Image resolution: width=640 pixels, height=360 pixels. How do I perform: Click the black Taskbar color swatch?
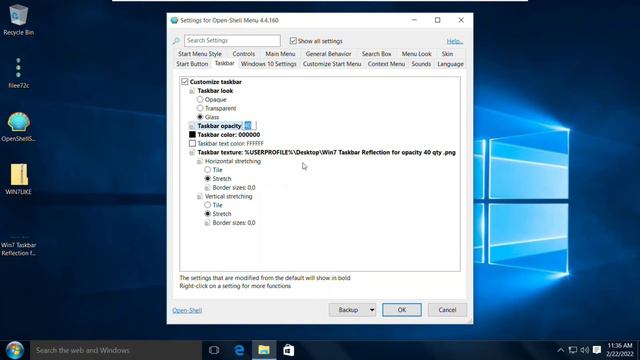point(192,134)
